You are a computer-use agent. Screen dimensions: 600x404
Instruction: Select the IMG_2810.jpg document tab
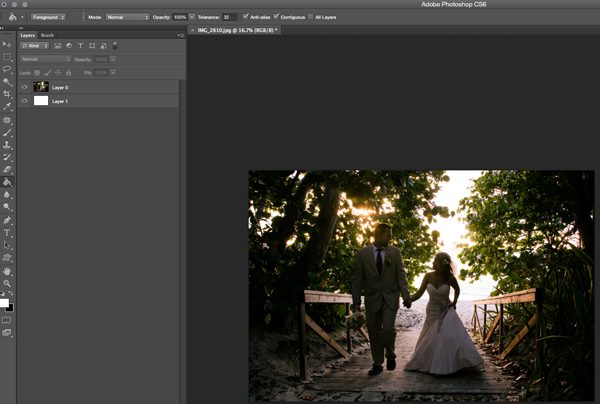click(235, 31)
